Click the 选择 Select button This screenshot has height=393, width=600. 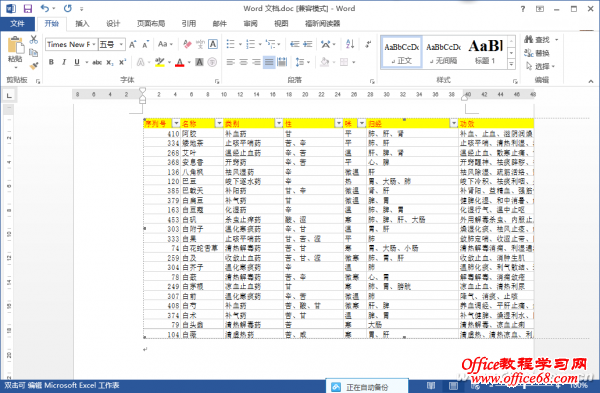540,66
